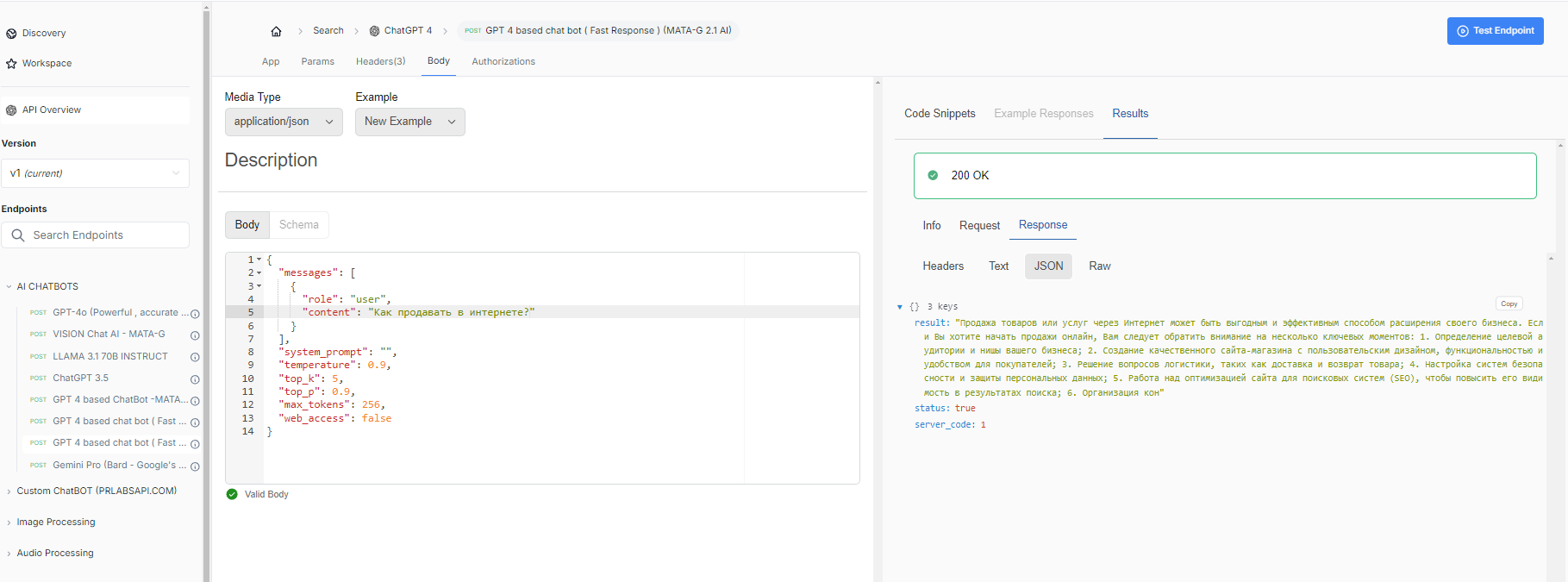The width and height of the screenshot is (1568, 582).
Task: Show response as Text
Action: (x=998, y=266)
